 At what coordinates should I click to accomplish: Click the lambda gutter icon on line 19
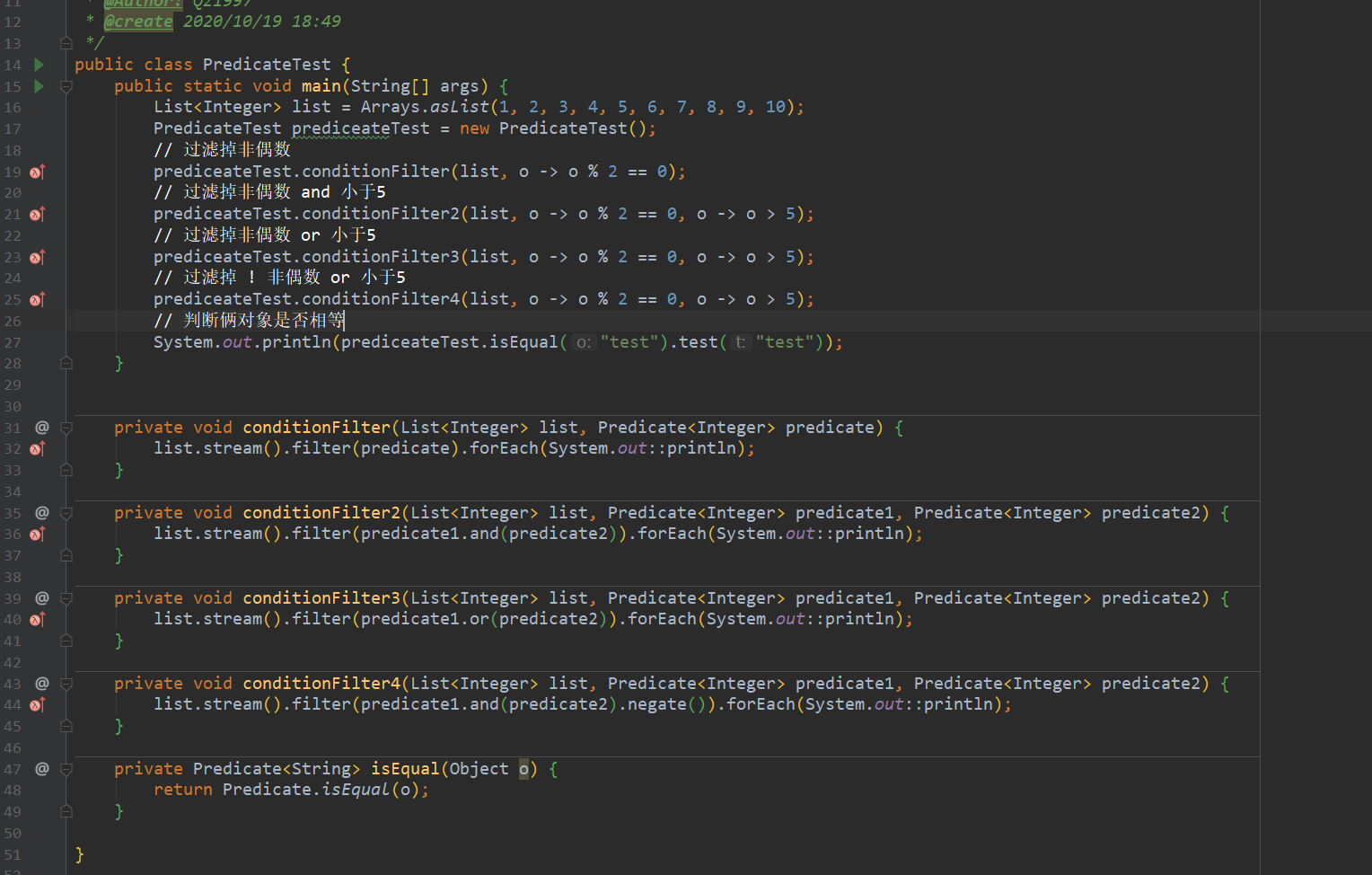(x=37, y=172)
